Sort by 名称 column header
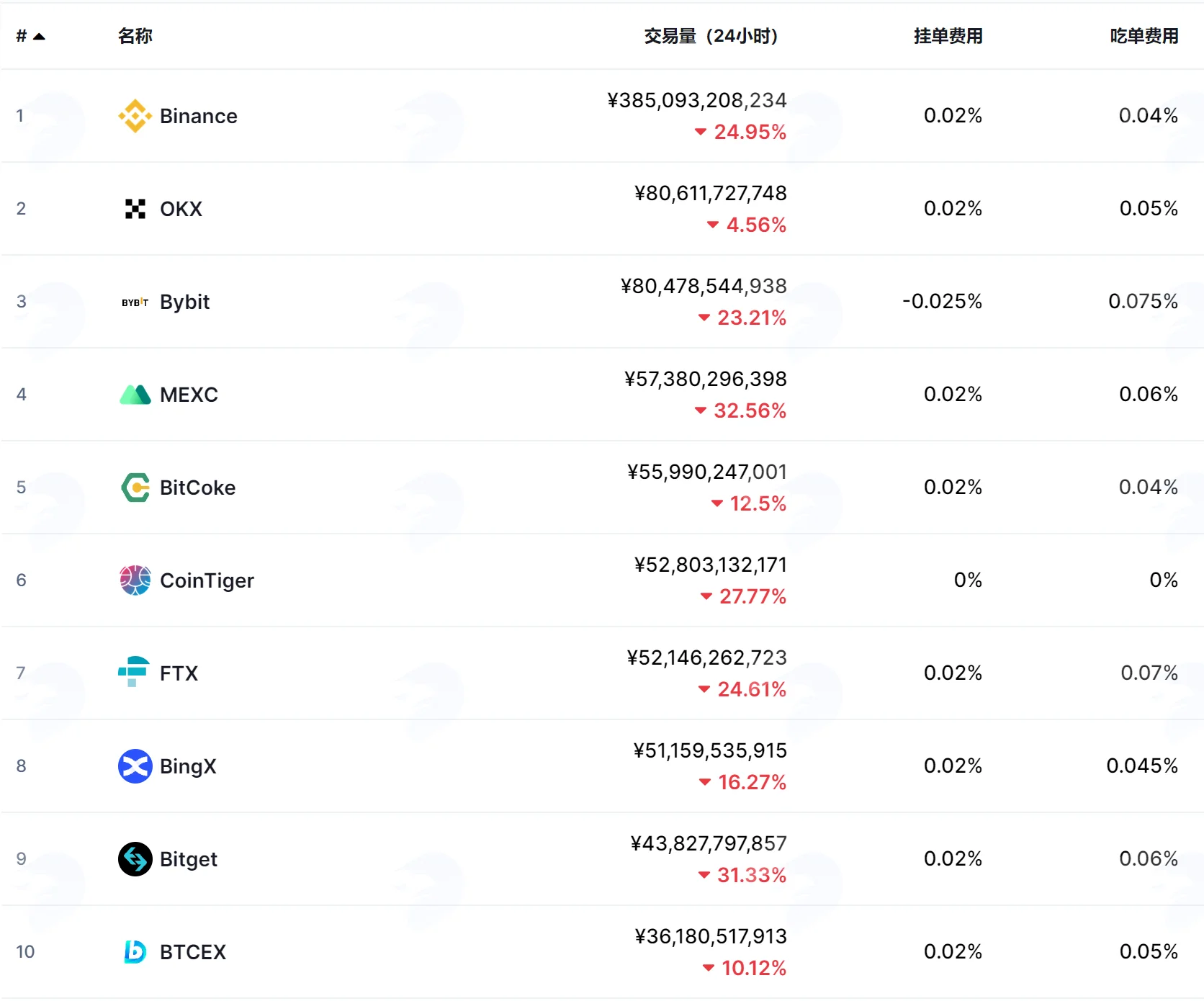This screenshot has width=1204, height=1001. (x=135, y=36)
